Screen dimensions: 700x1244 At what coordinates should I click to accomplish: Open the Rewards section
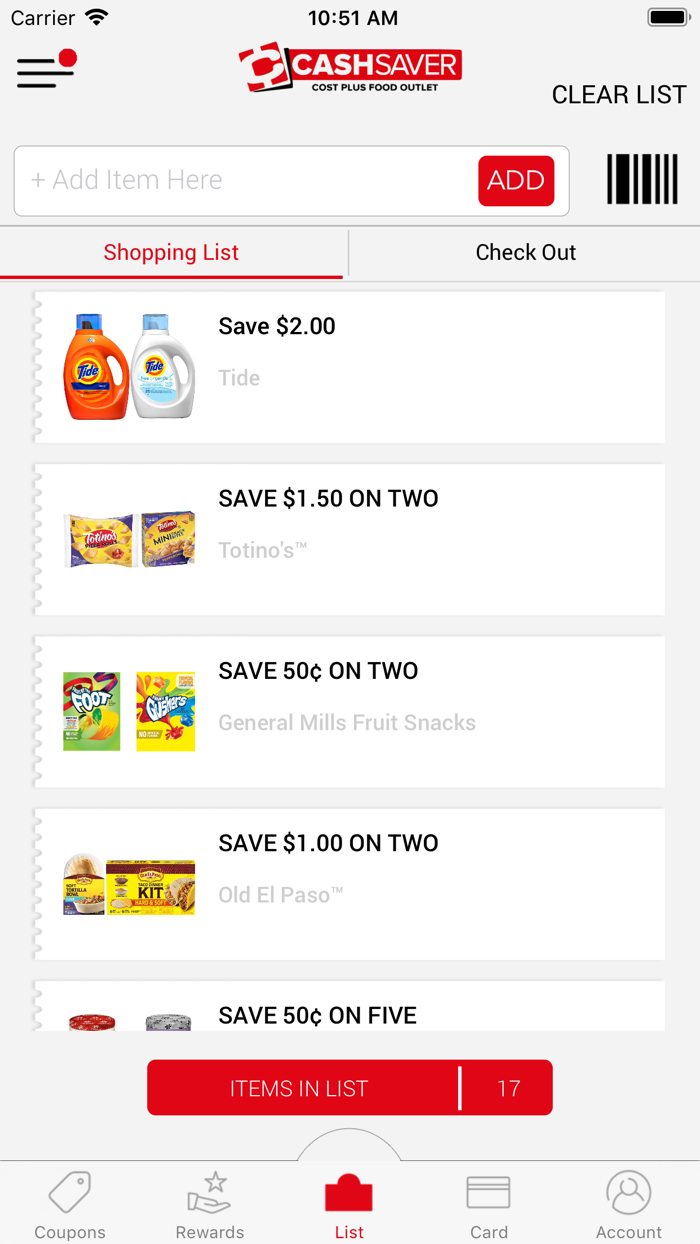209,1203
